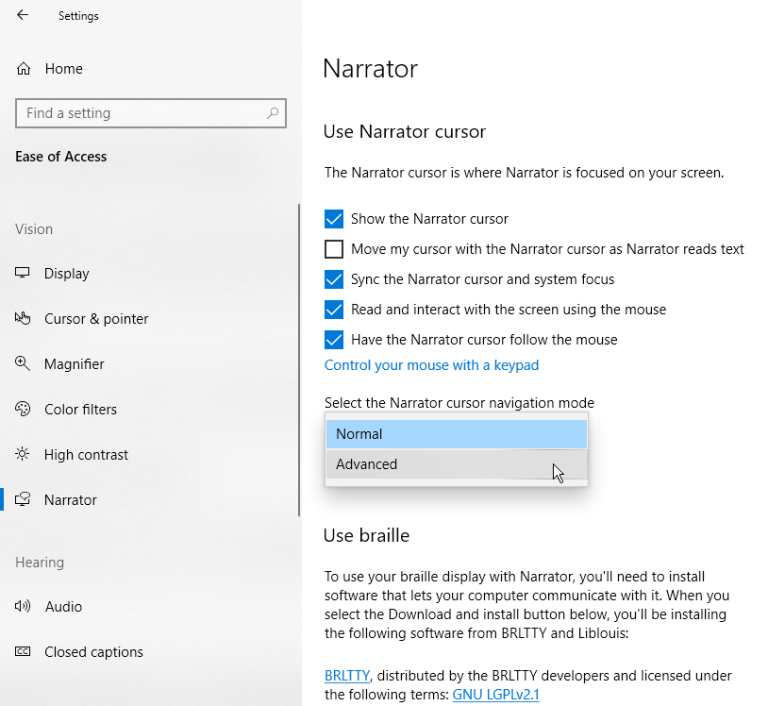
Task: Click the Hearing section label
Action: click(40, 562)
